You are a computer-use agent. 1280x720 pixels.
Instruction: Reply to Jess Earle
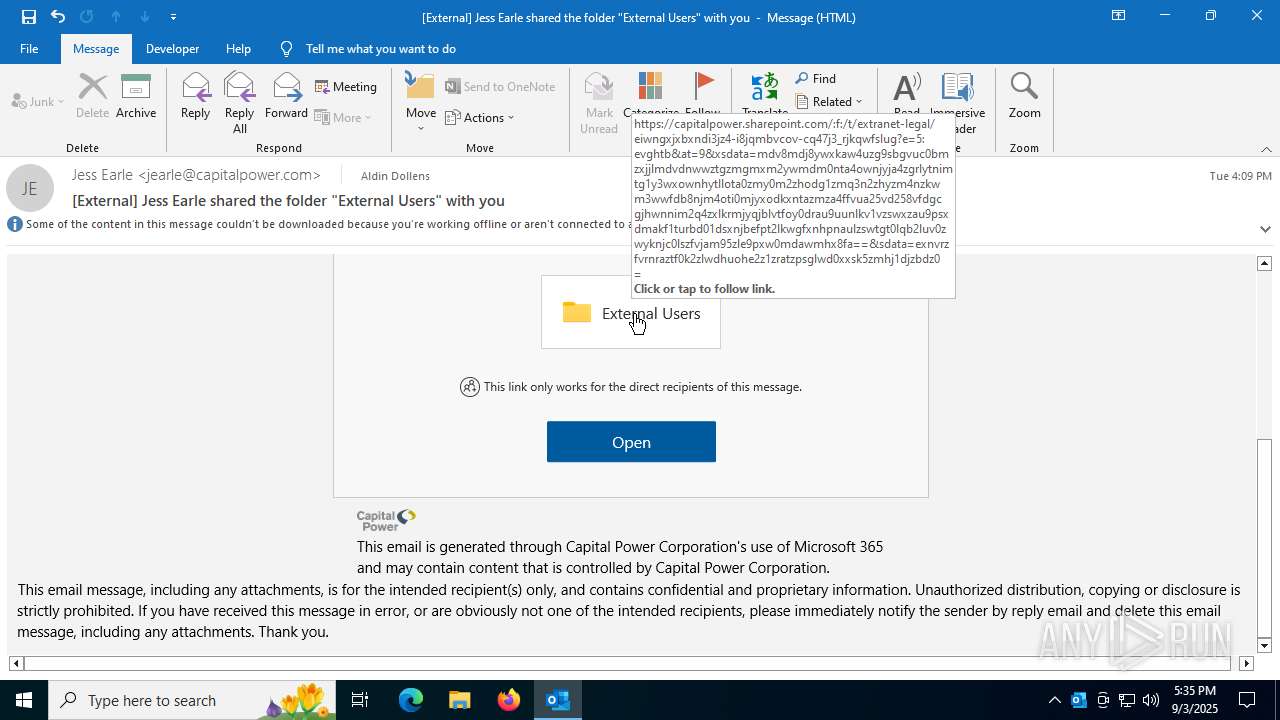coord(195,97)
